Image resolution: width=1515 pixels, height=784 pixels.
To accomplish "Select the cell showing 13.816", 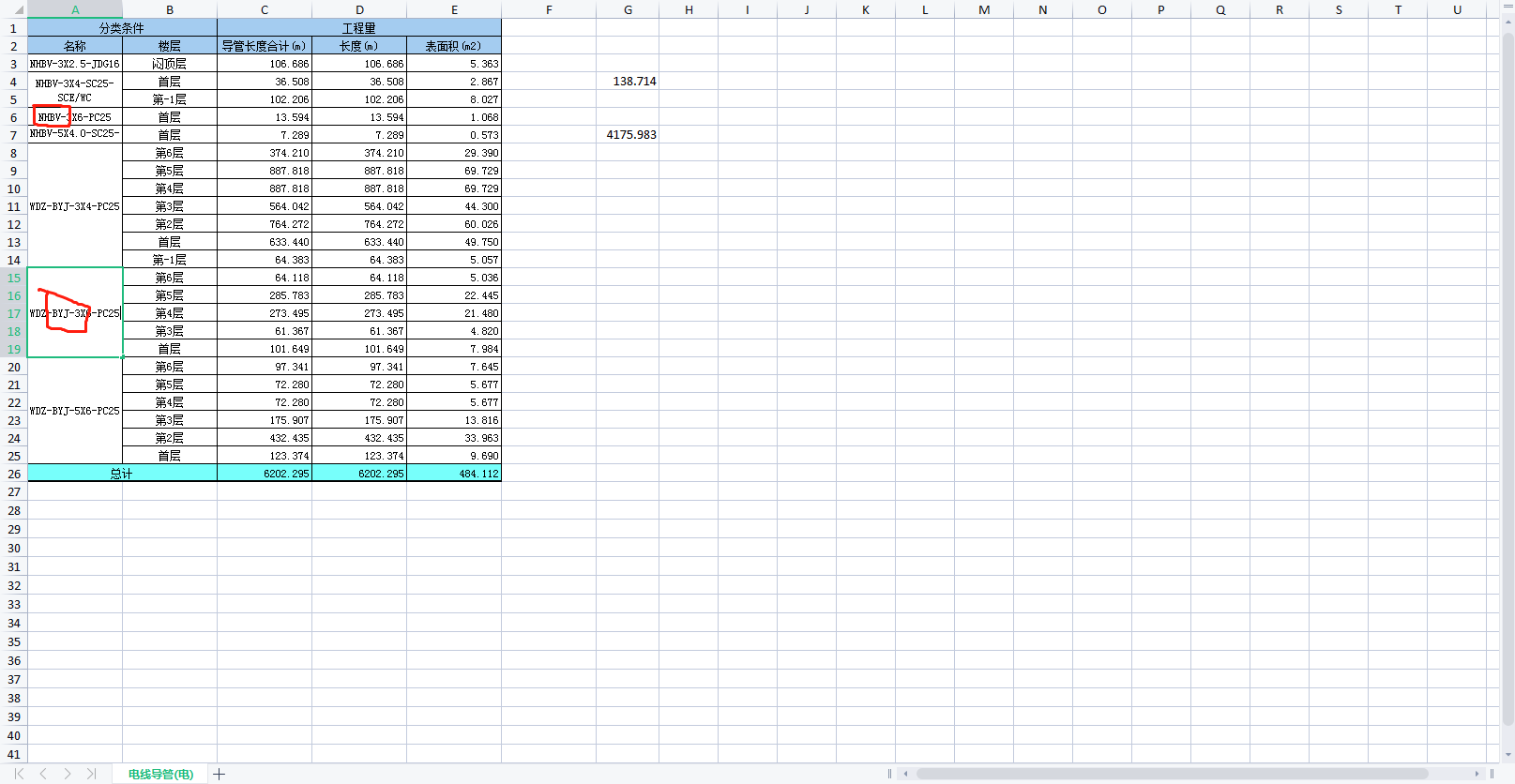I will coord(454,420).
